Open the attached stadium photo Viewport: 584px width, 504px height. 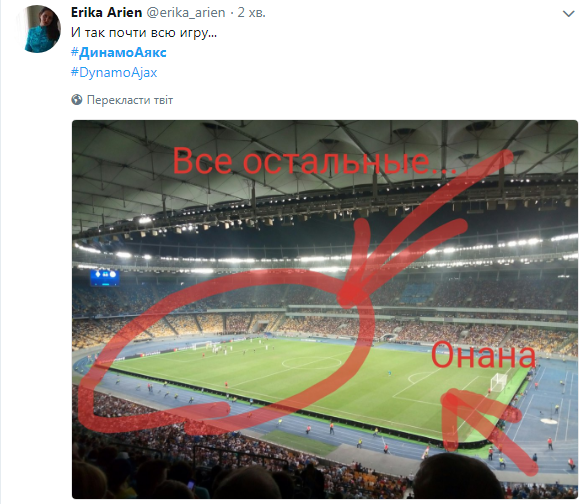[x=325, y=309]
